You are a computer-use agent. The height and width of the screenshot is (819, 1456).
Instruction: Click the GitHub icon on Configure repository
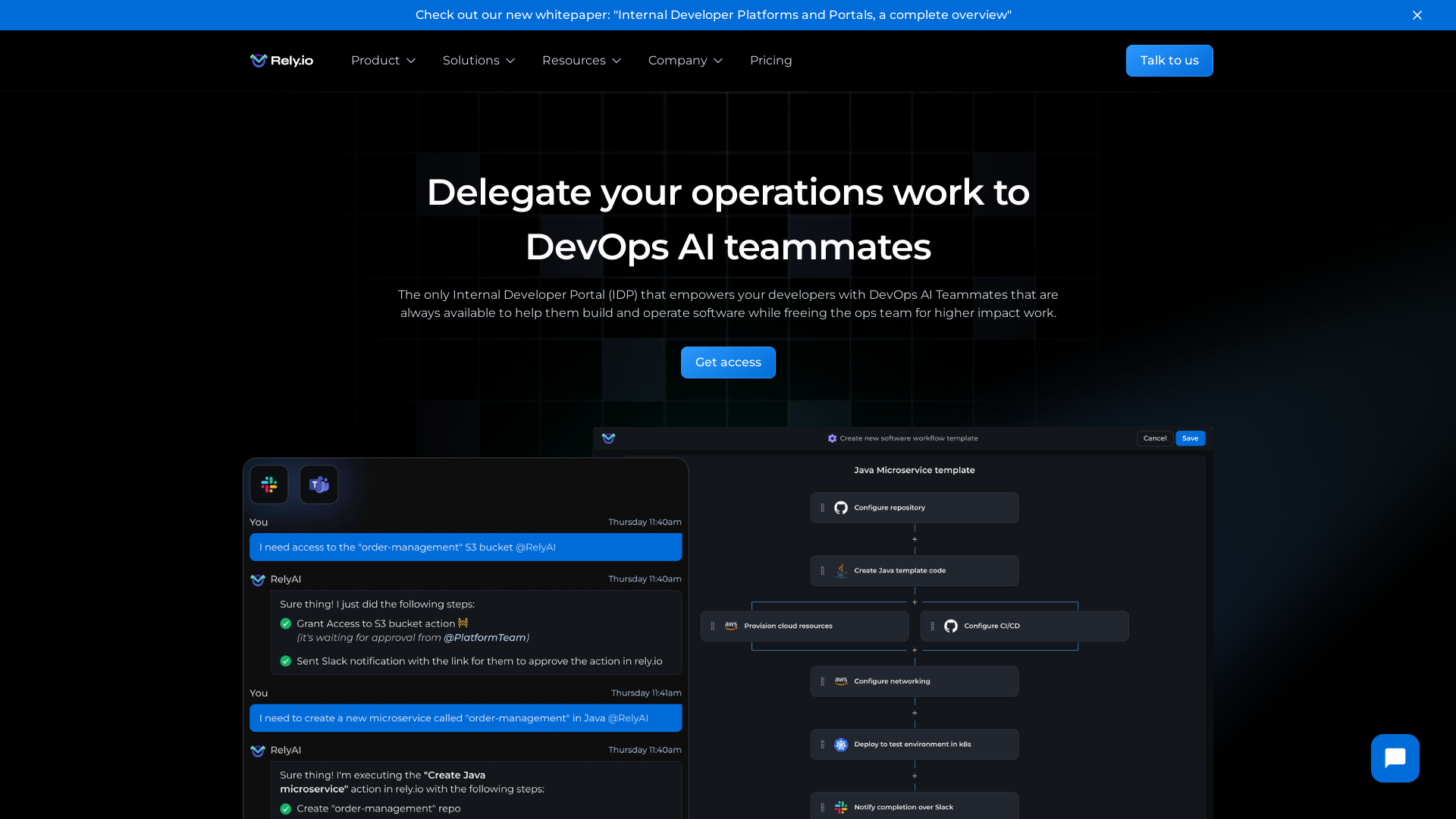(841, 508)
